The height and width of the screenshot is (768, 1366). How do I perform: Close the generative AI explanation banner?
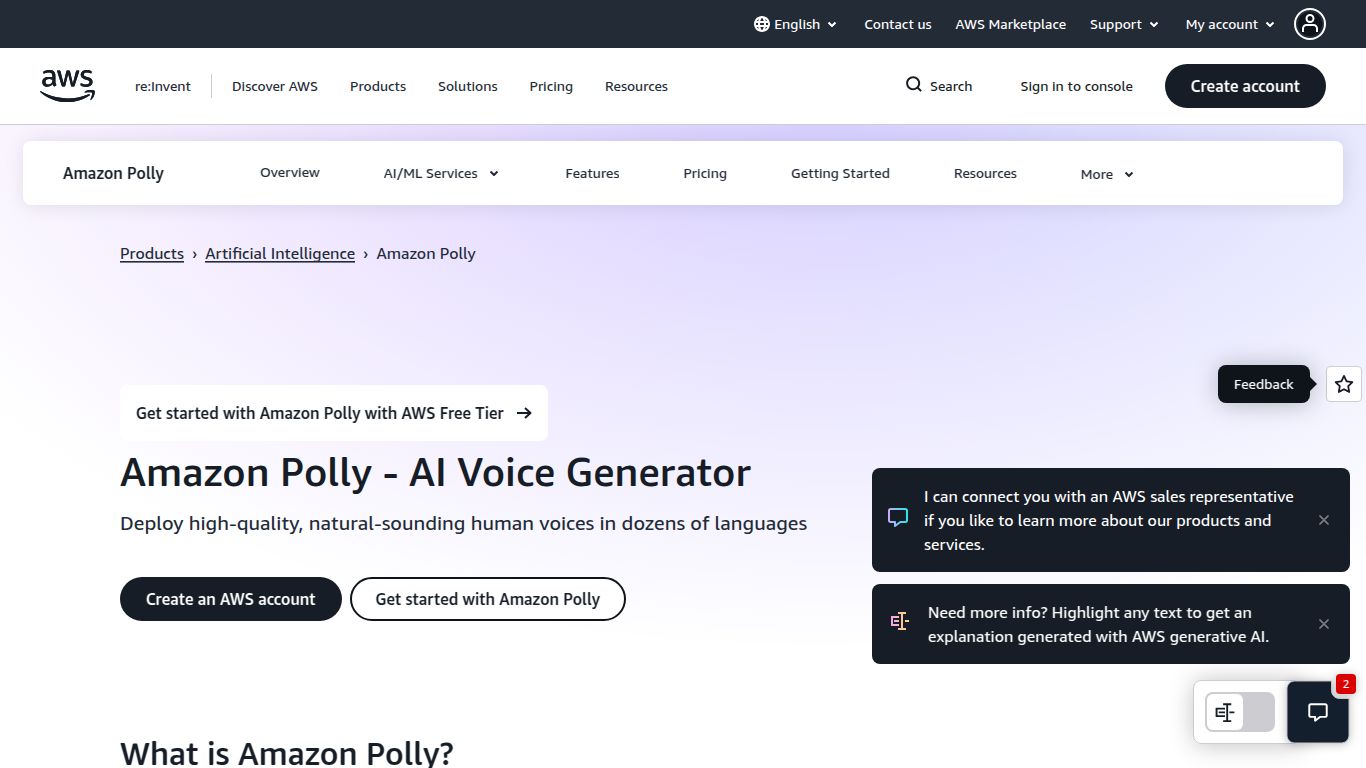click(1323, 624)
